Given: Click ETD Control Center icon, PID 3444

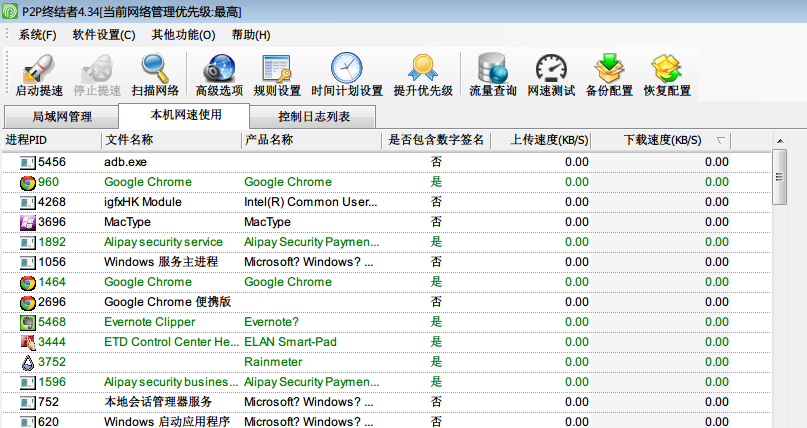Looking at the screenshot, I should point(28,343).
